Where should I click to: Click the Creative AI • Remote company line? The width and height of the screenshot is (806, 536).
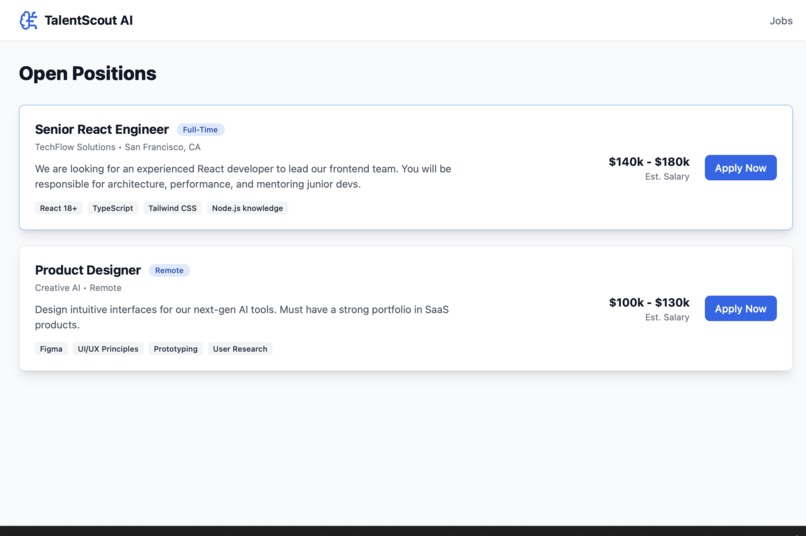pyautogui.click(x=78, y=288)
